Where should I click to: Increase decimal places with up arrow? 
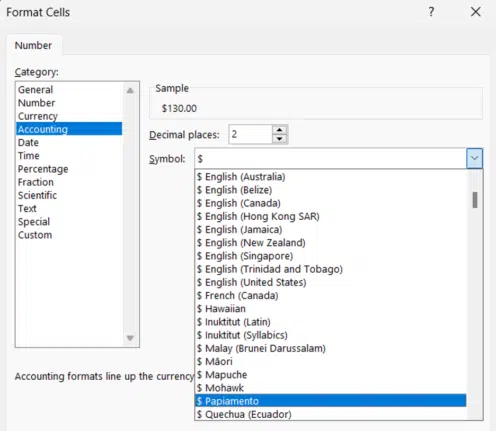279,130
